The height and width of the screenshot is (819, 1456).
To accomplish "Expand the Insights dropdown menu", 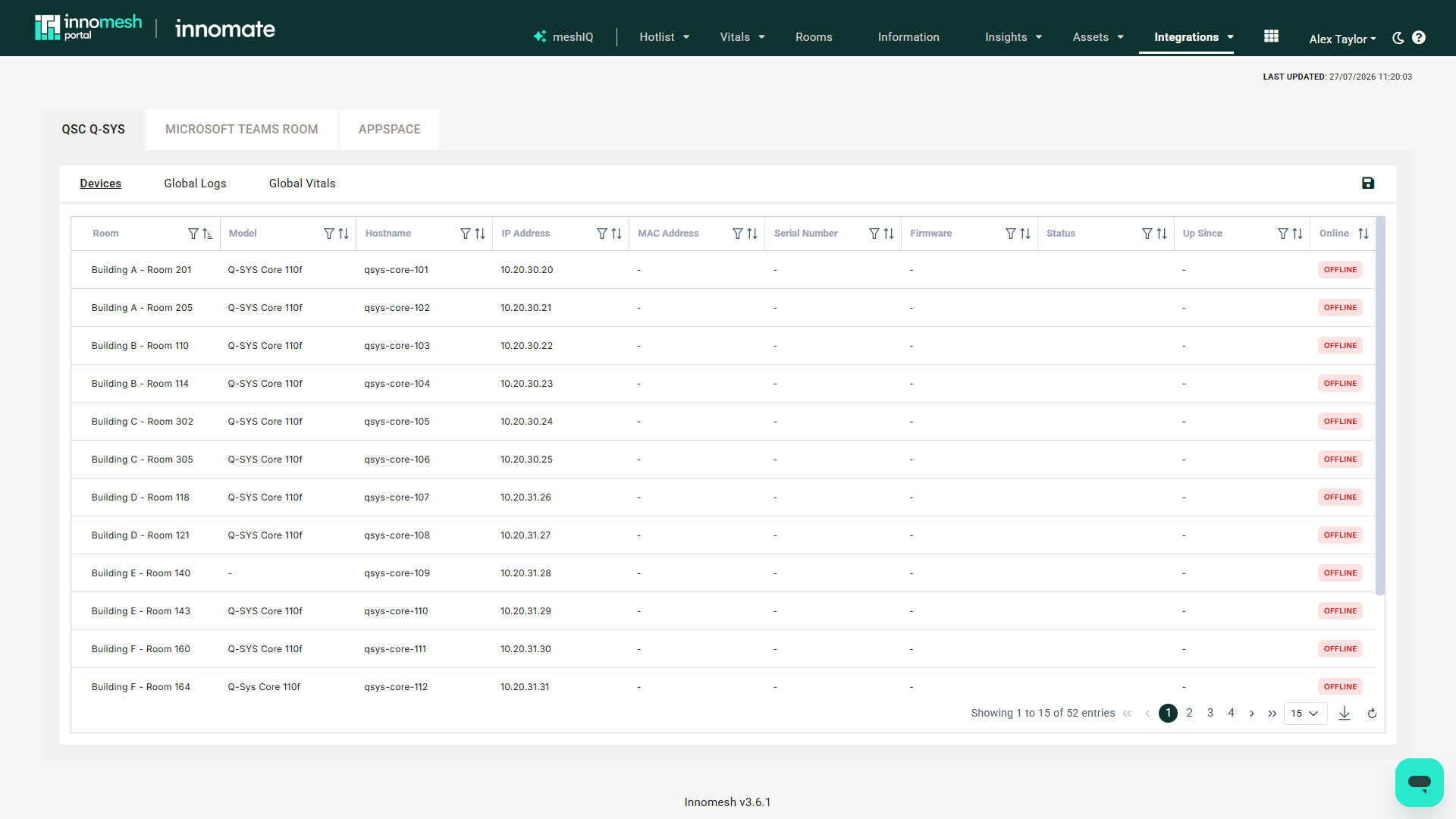I will tap(1014, 36).
